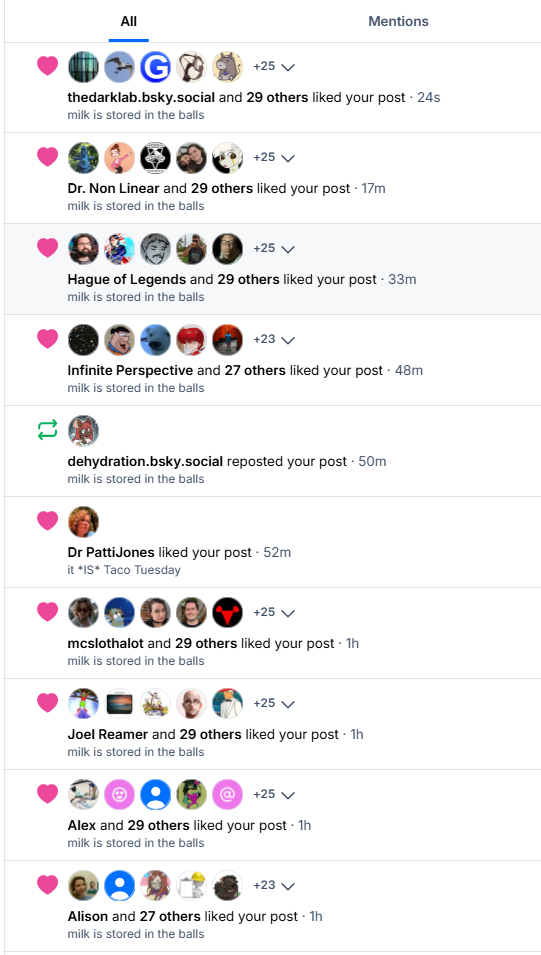Expand the +25 list beside Dr. Non Linear

pyautogui.click(x=274, y=157)
